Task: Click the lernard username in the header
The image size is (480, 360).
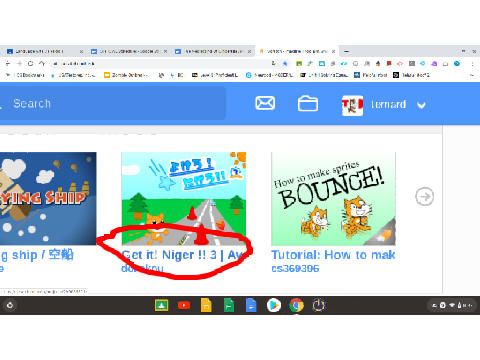Action: click(x=388, y=105)
